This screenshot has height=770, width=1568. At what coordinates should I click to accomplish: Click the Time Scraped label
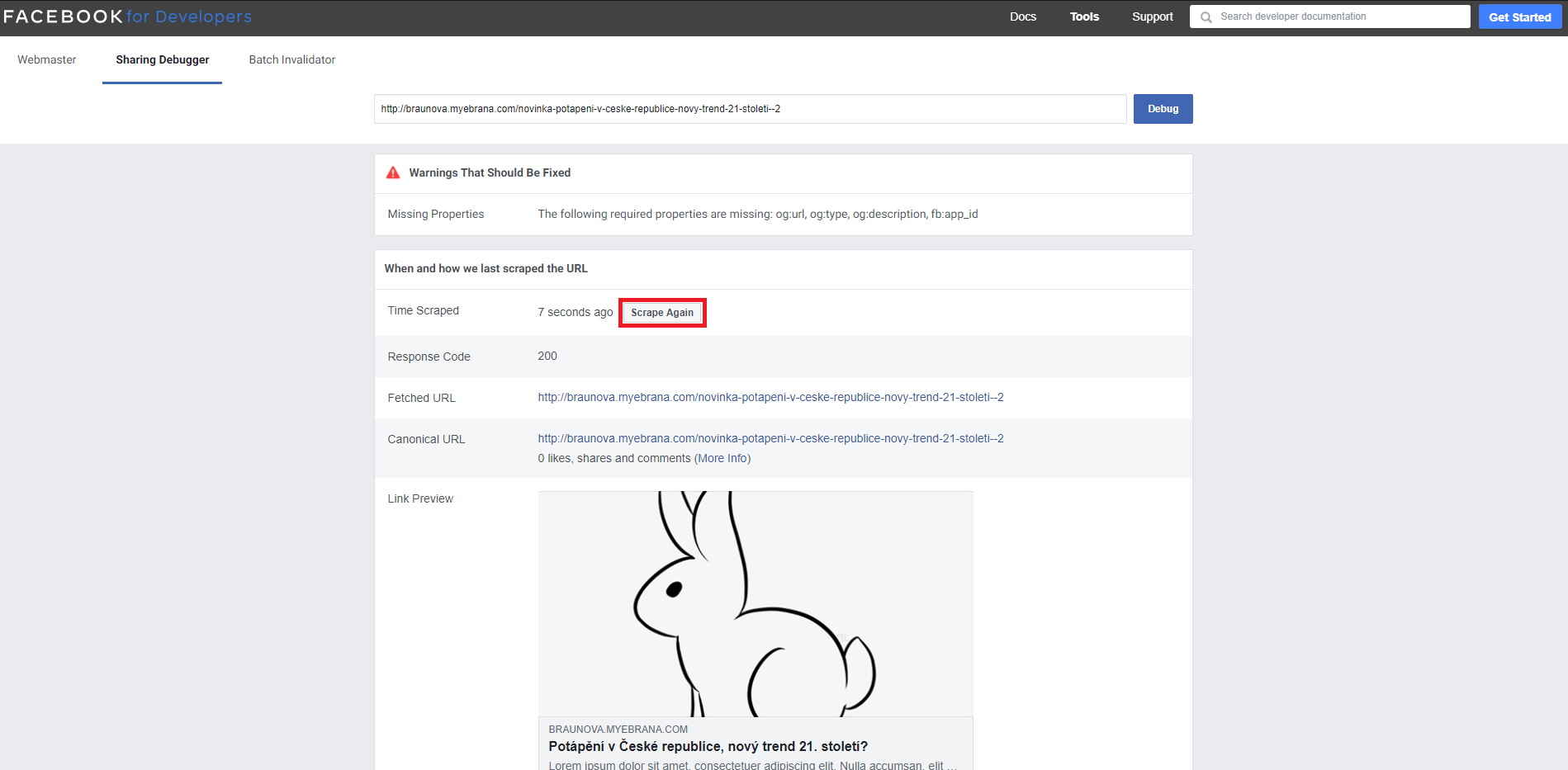[423, 310]
